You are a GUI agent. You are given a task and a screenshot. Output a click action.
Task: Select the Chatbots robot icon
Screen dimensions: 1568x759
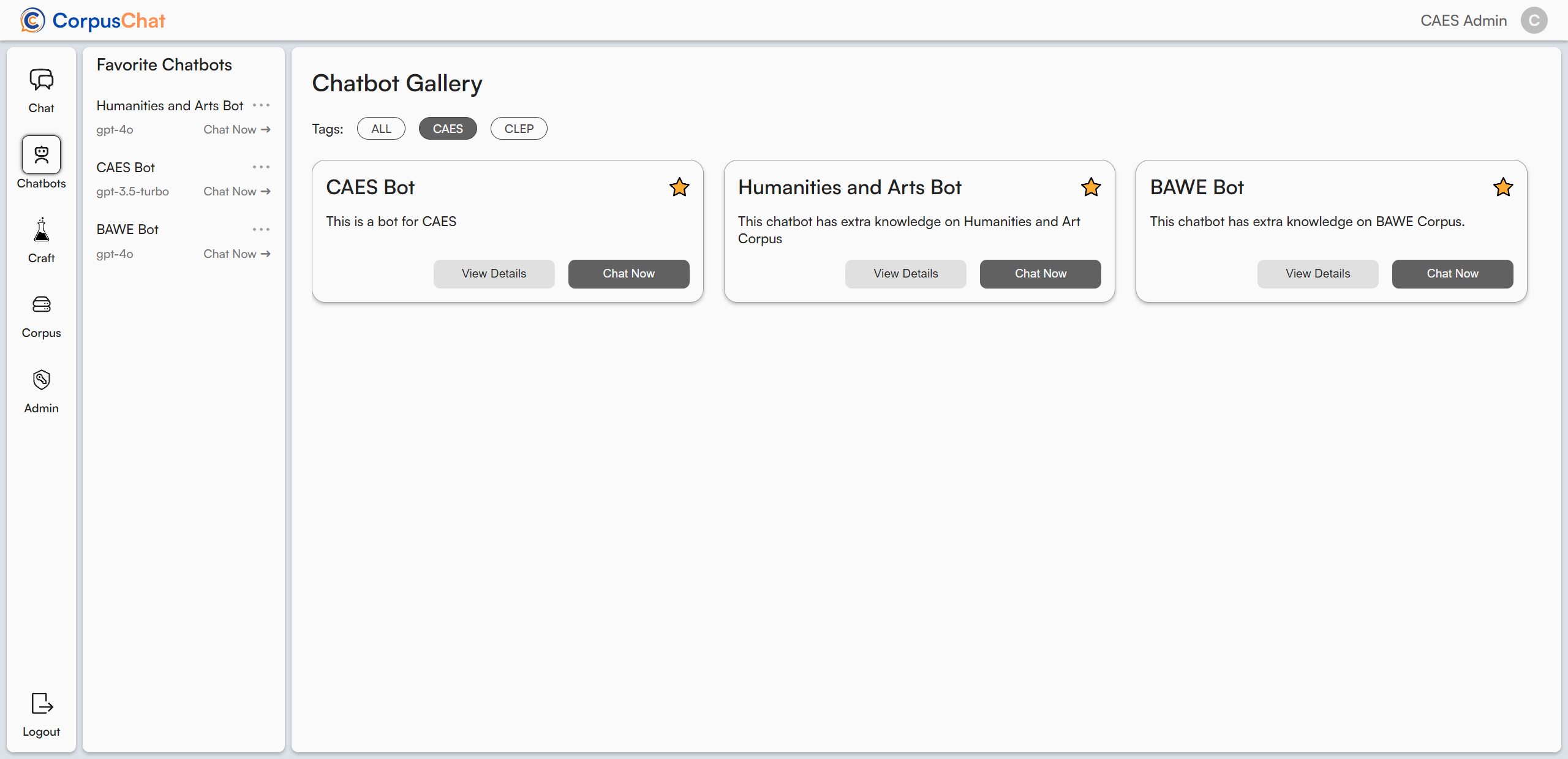[41, 154]
